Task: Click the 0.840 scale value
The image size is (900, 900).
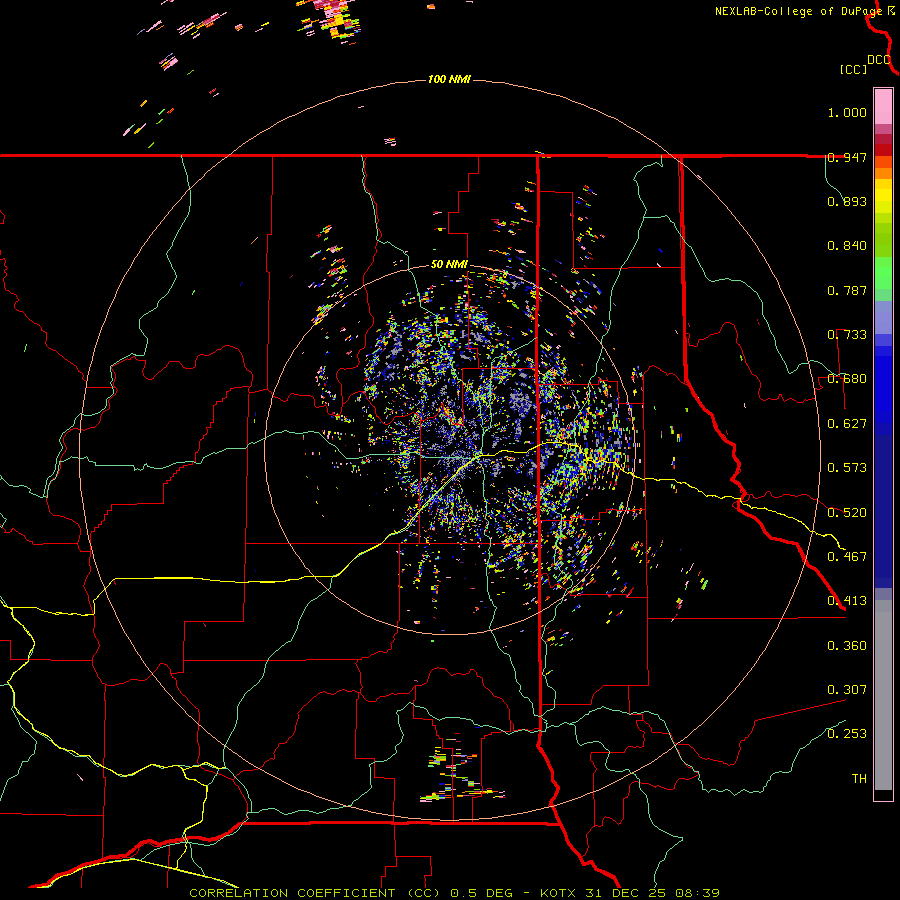Action: pos(847,246)
